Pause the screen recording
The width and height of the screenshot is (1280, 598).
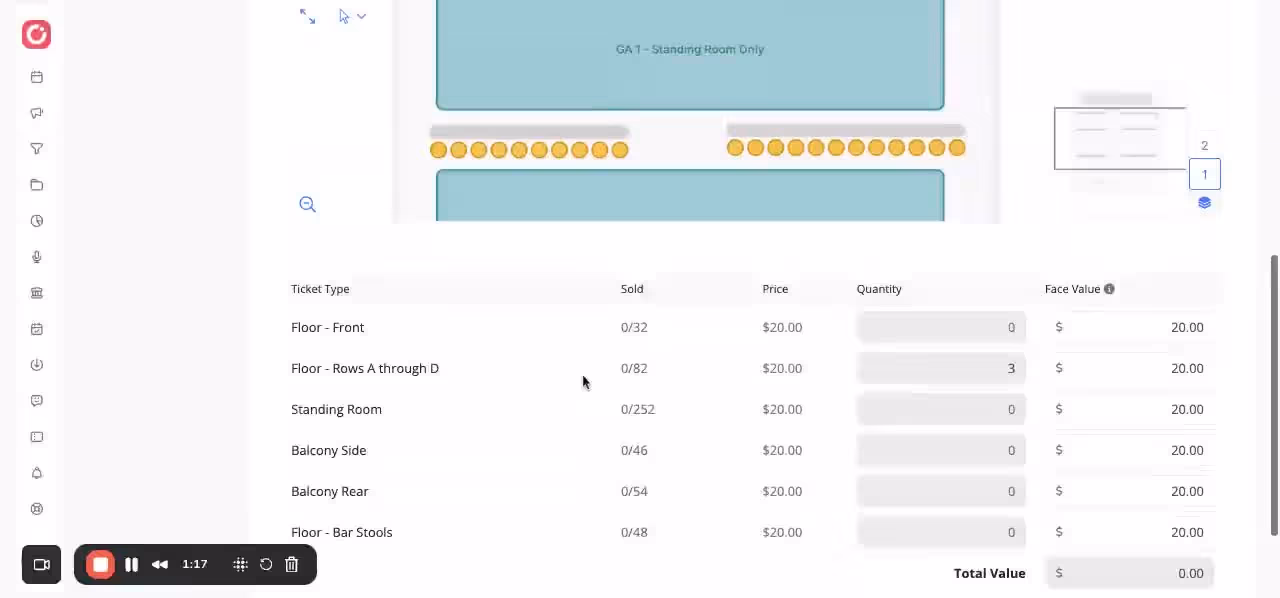(x=131, y=565)
